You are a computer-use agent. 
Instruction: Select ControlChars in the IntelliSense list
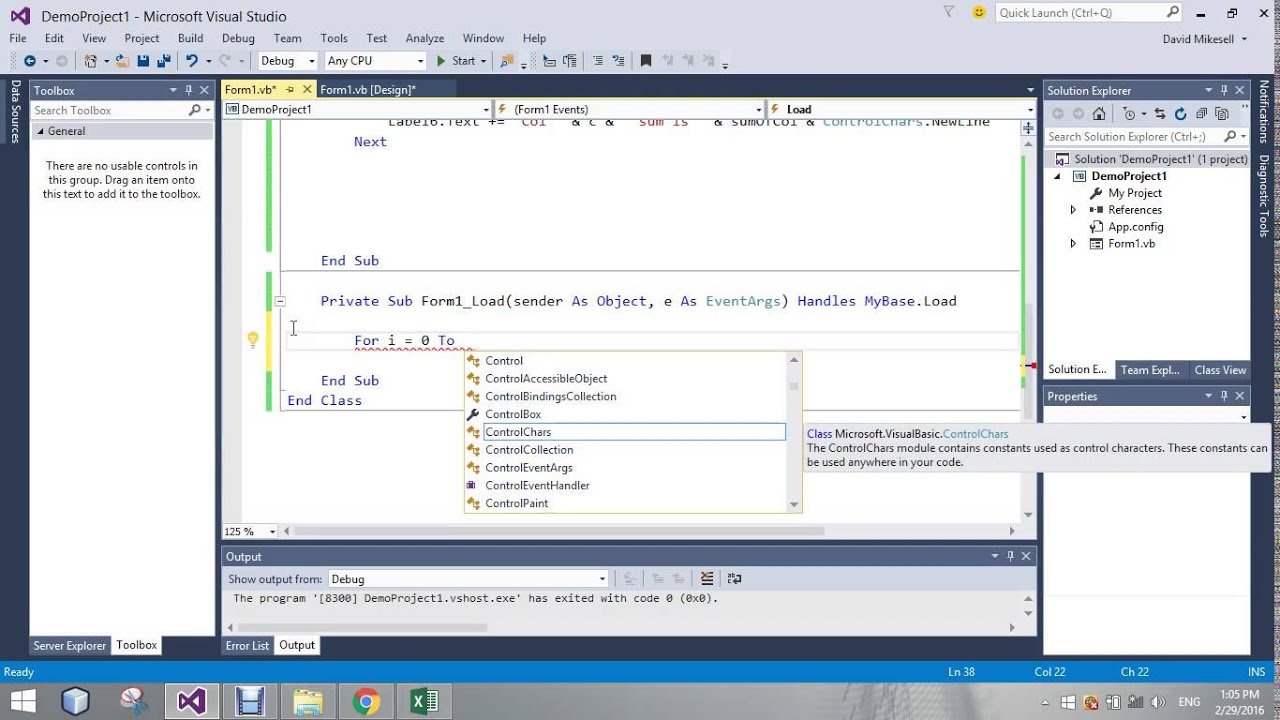[626, 432]
